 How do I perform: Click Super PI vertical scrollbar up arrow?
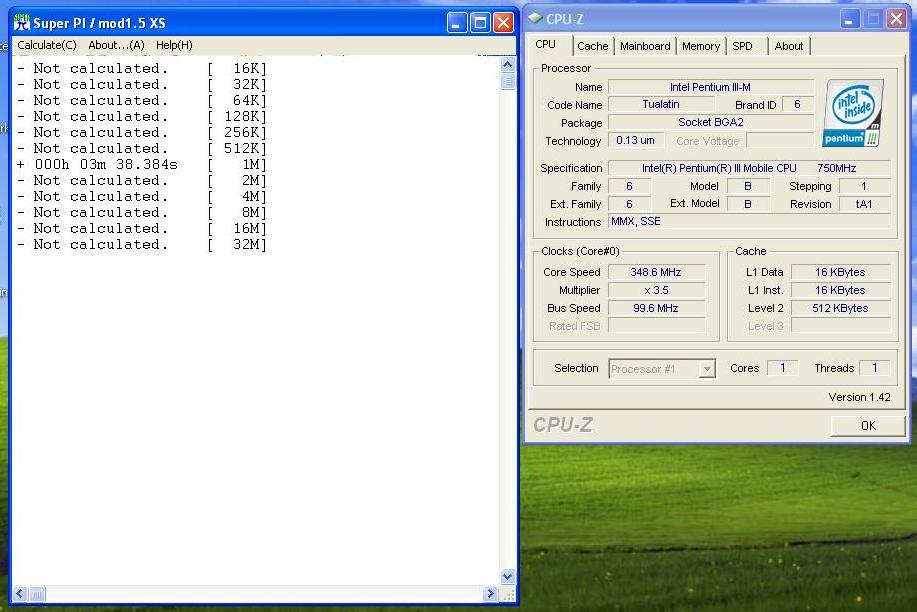click(x=508, y=64)
